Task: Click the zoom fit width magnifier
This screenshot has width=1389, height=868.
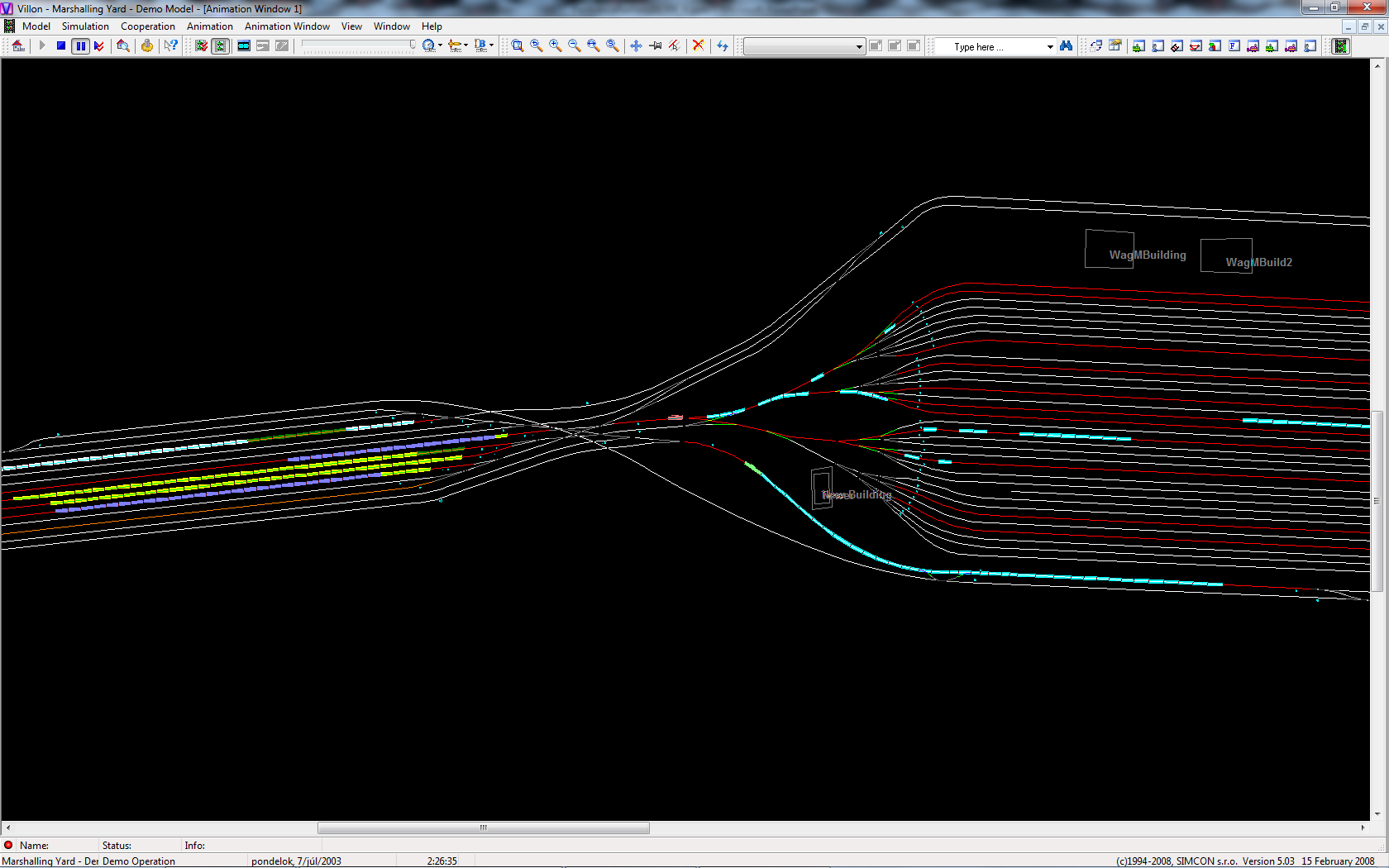Action: pos(594,46)
